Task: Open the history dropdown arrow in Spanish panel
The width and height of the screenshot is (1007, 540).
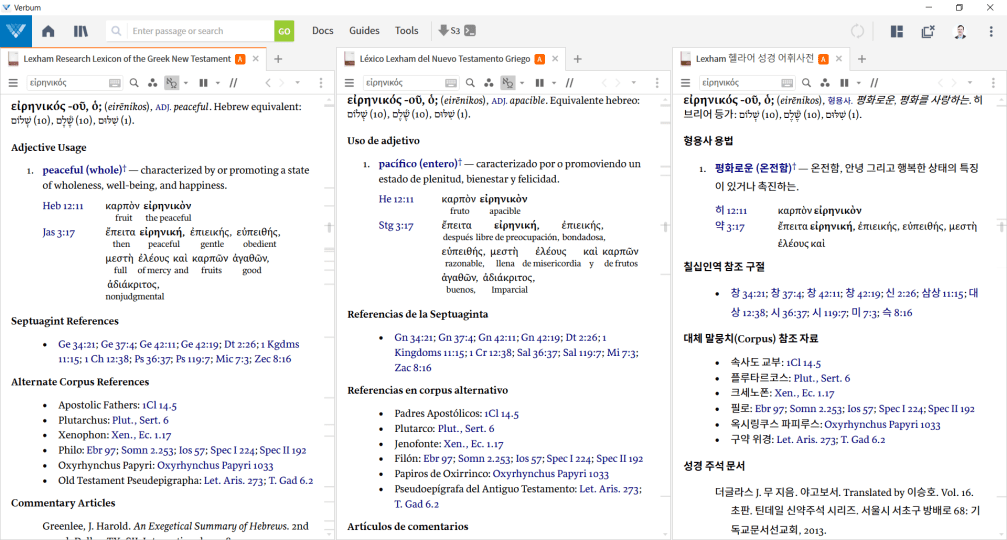Action: coord(634,83)
